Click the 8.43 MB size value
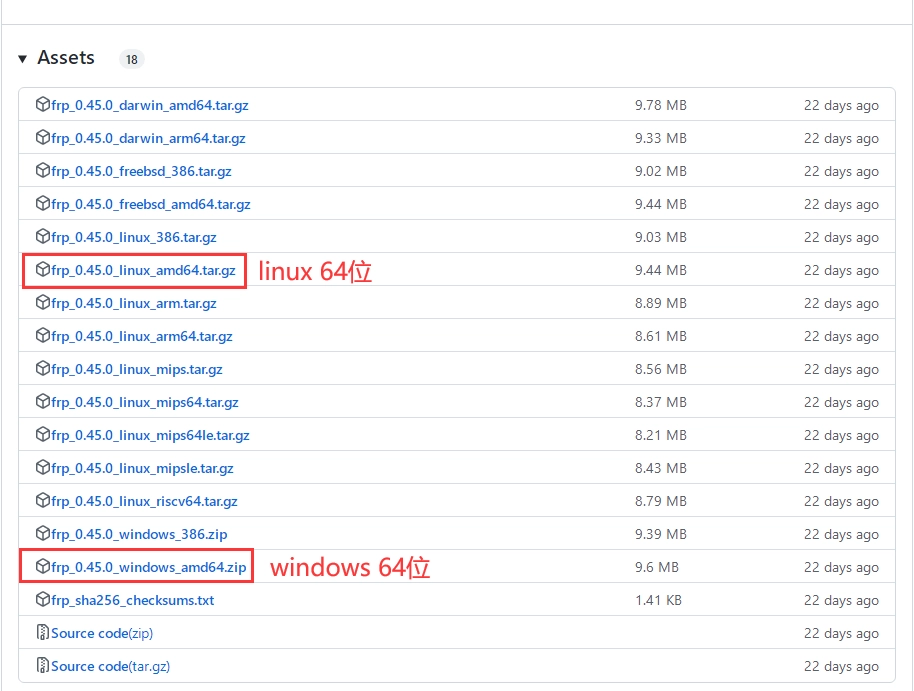The height and width of the screenshot is (691, 914). [x=661, y=468]
